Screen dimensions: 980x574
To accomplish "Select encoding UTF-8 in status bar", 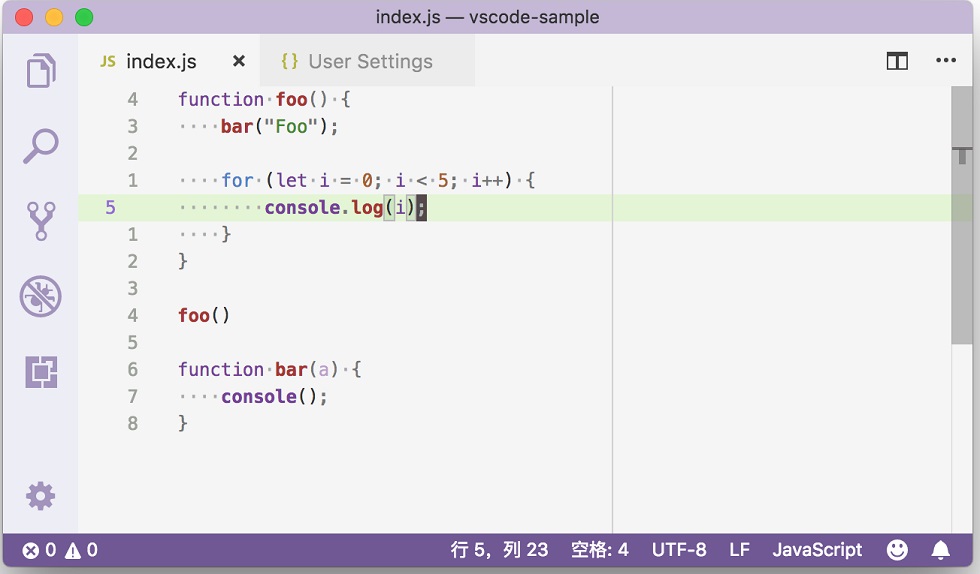I will (679, 550).
